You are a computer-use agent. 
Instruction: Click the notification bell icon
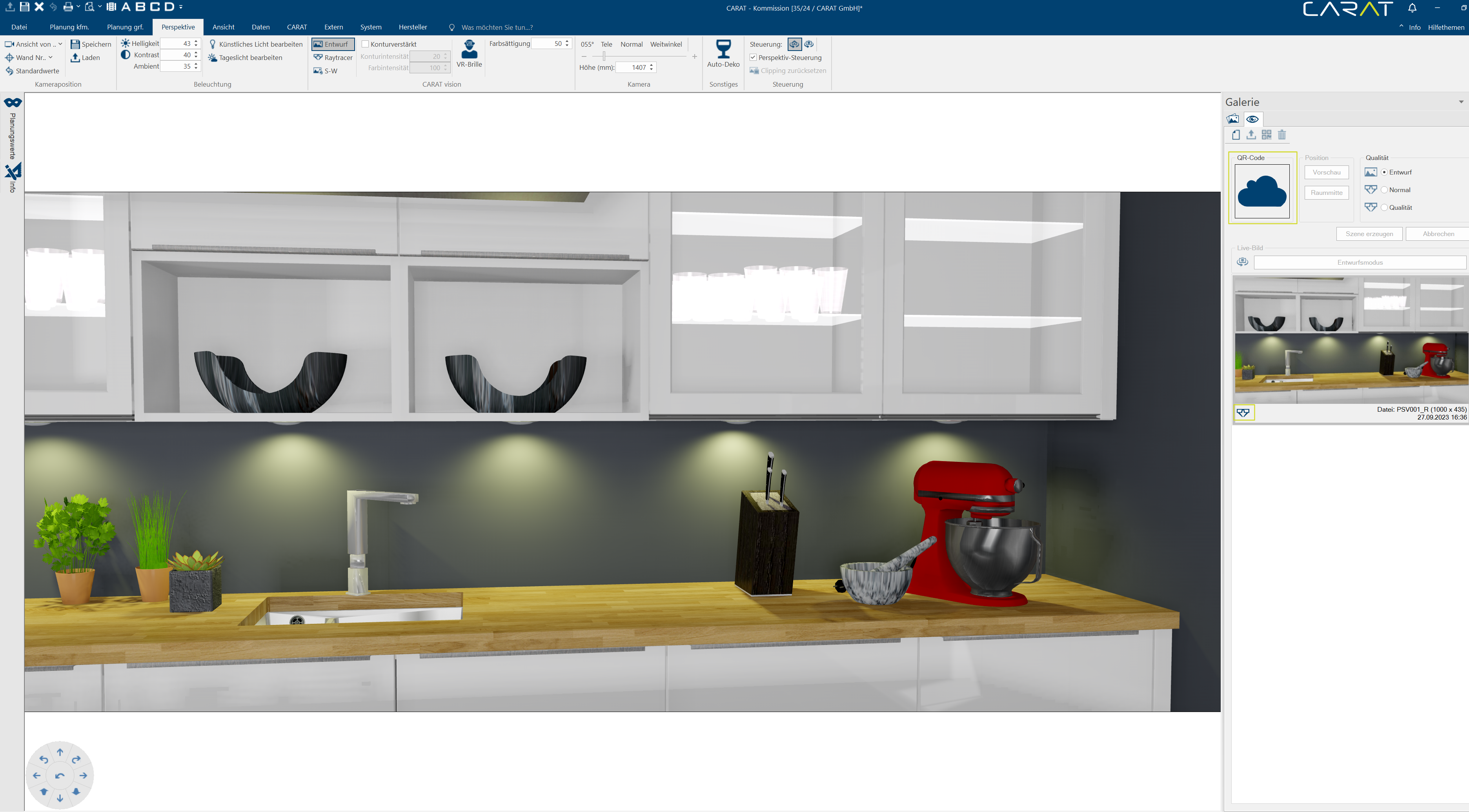click(x=1413, y=8)
